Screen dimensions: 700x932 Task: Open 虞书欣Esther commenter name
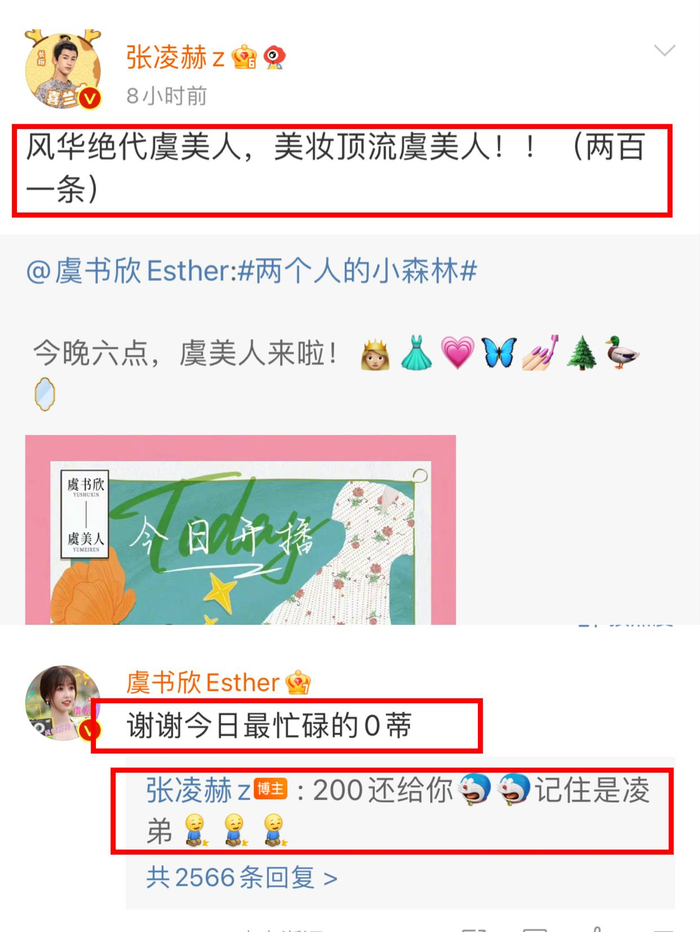[x=203, y=682]
